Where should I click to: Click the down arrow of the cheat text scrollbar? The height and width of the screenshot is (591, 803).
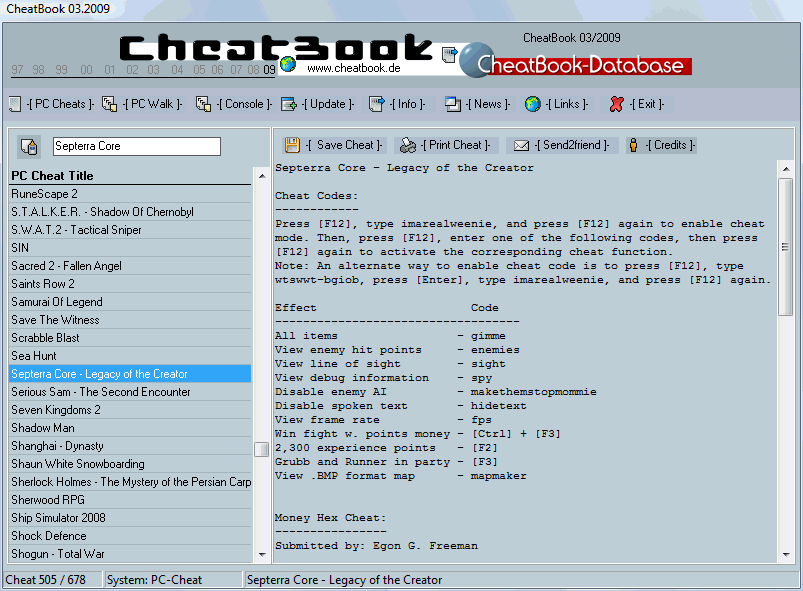[786, 555]
